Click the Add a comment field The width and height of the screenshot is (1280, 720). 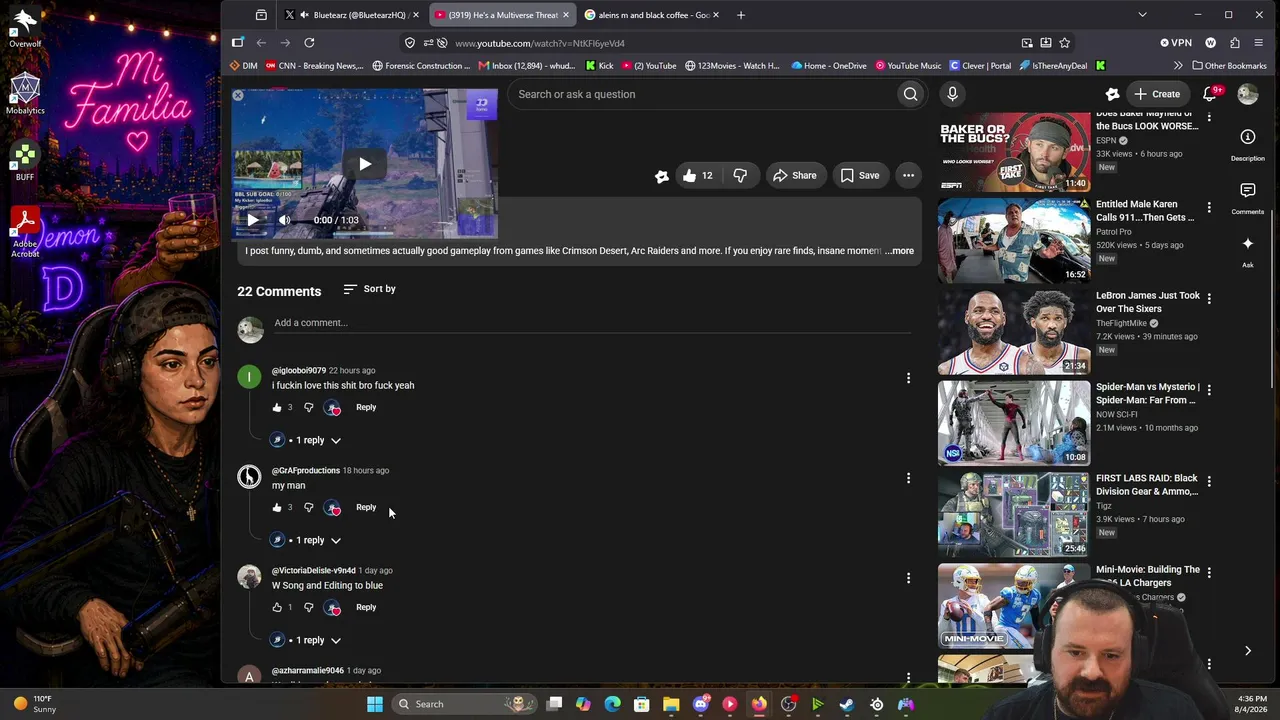[x=592, y=323]
